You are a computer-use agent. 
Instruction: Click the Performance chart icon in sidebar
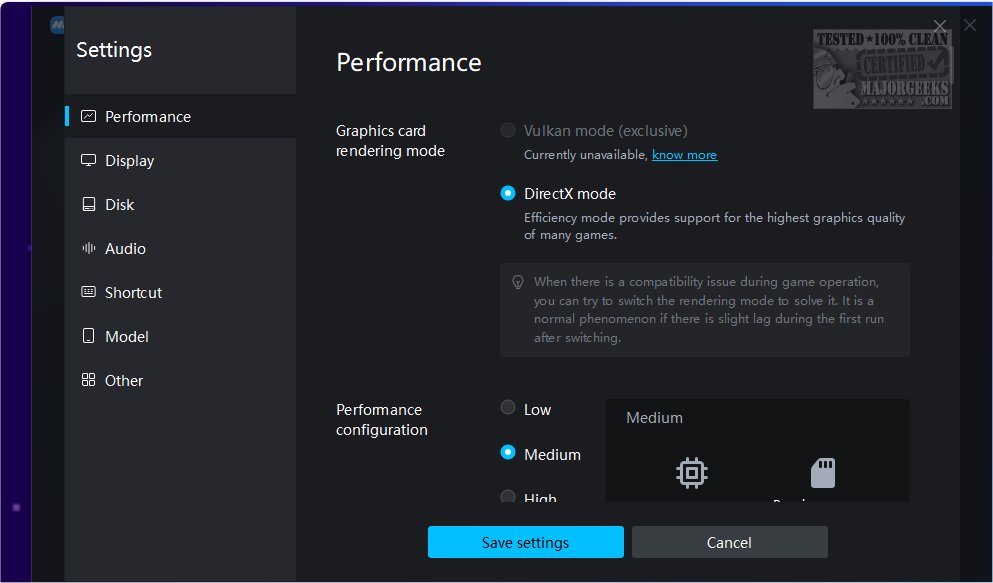coord(88,116)
